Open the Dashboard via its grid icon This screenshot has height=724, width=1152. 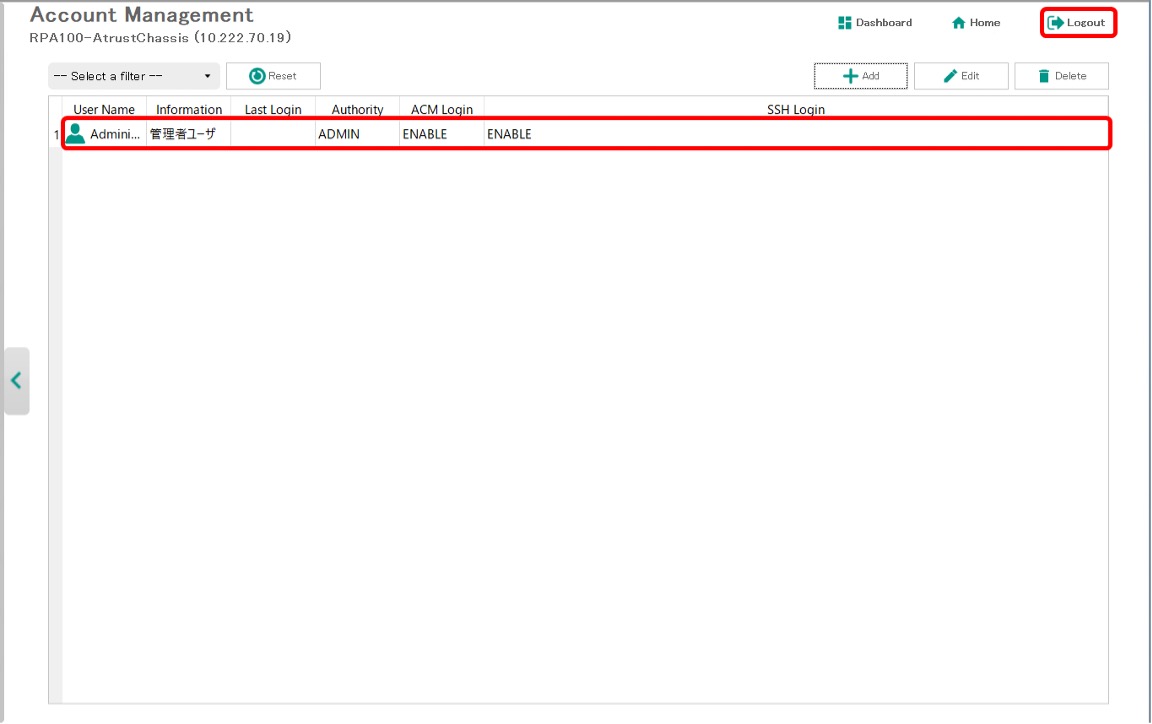pos(844,23)
